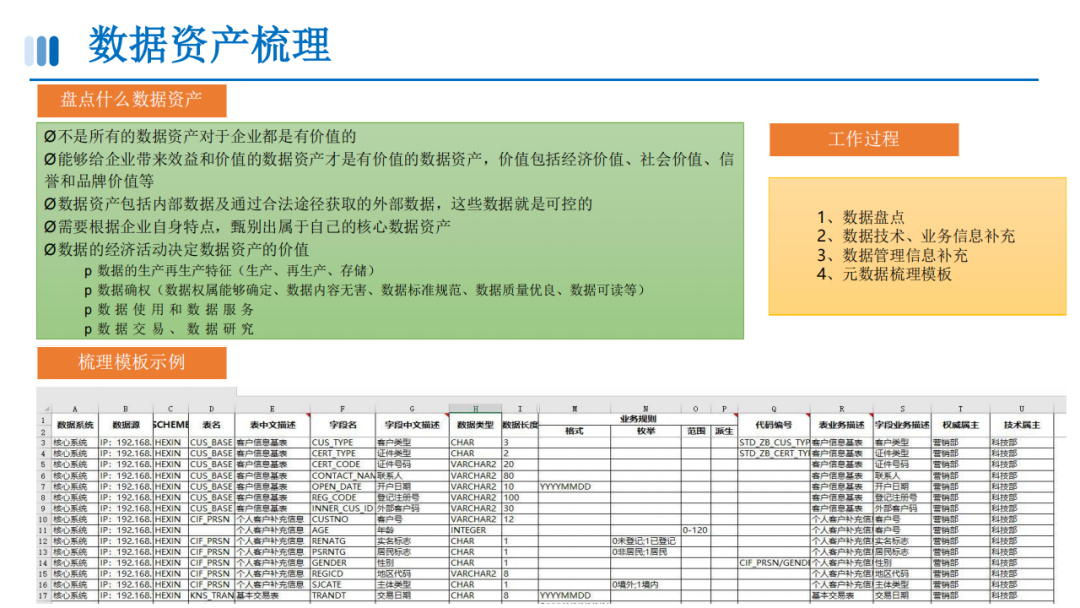Click the merged 业务规则 header cell
Image resolution: width=1080 pixels, height=608 pixels.
coord(638,419)
